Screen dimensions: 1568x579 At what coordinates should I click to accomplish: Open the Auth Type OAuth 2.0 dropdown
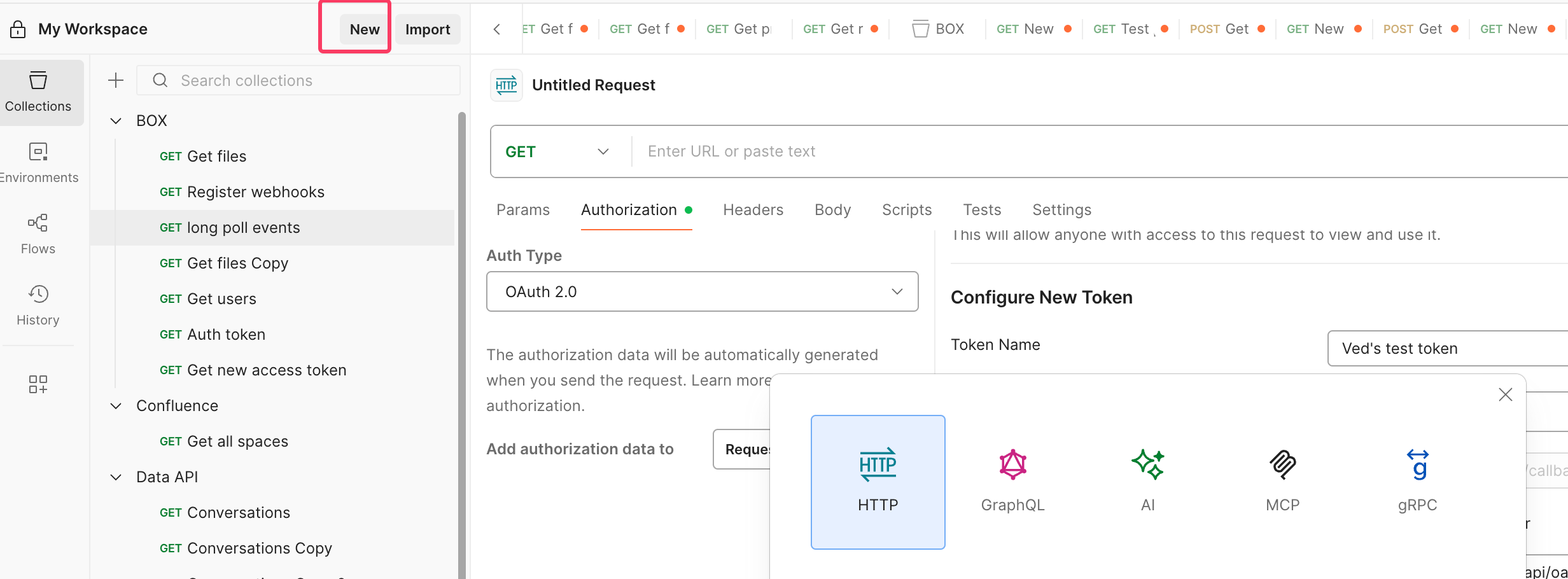click(703, 291)
